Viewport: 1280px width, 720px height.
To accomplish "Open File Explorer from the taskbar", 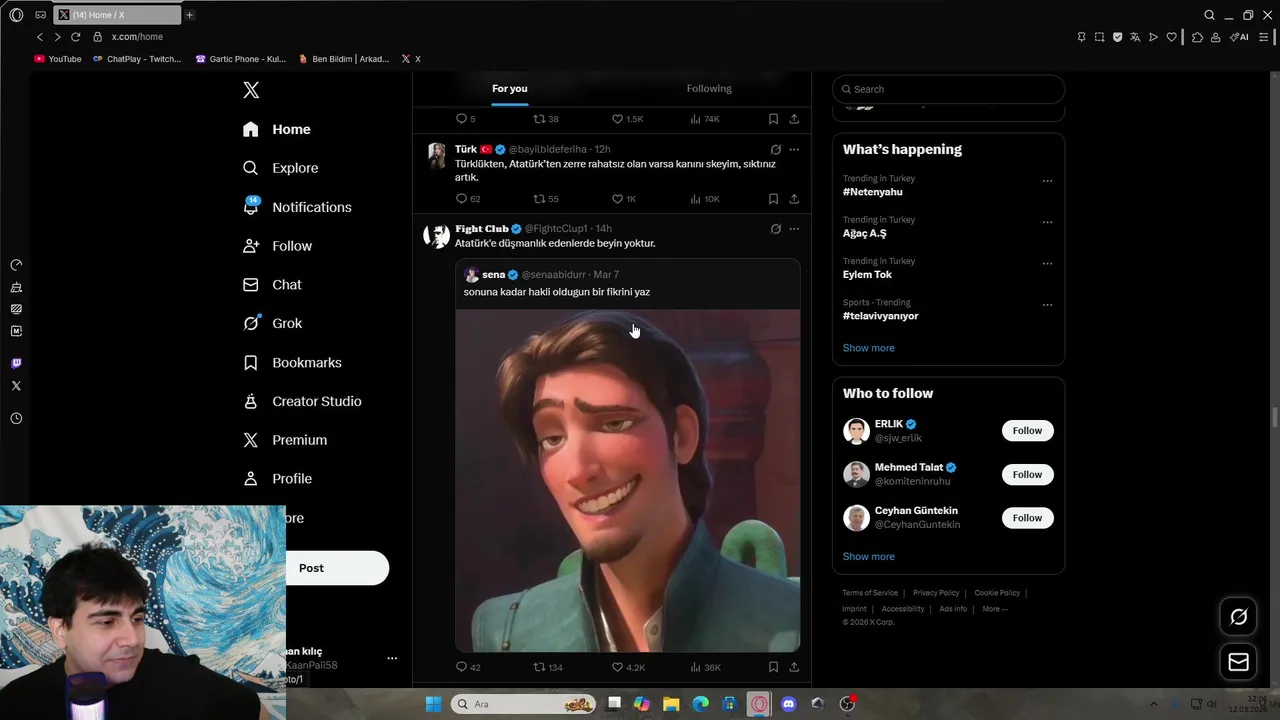I will 671,704.
